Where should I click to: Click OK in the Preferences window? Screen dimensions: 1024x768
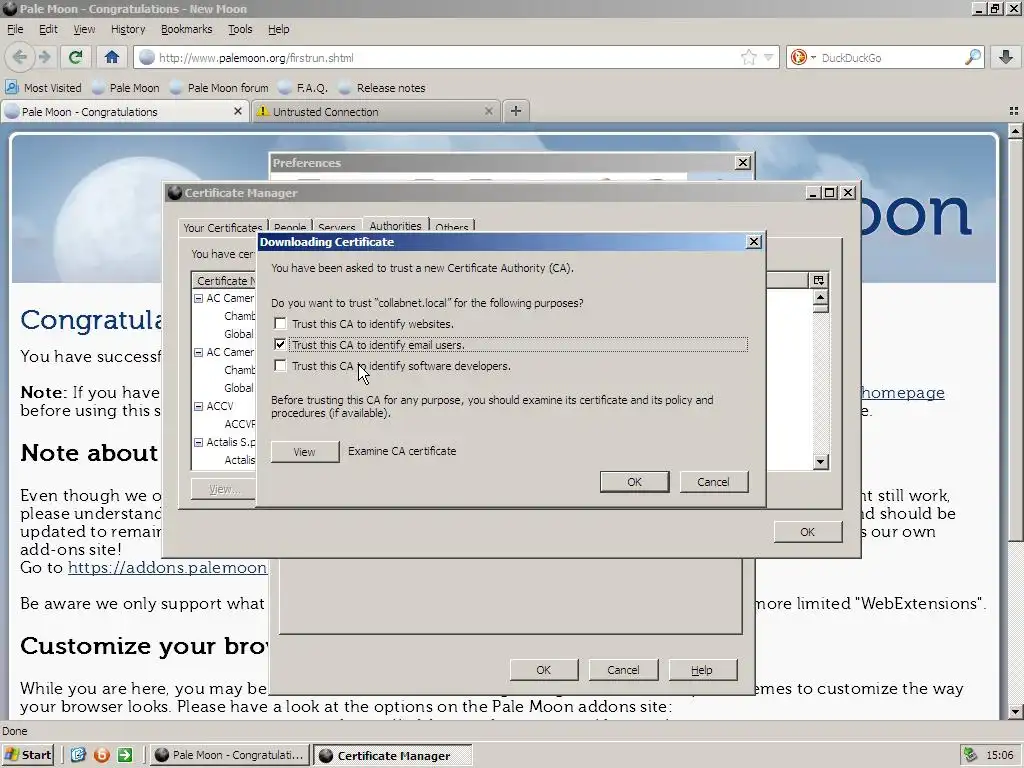(543, 670)
